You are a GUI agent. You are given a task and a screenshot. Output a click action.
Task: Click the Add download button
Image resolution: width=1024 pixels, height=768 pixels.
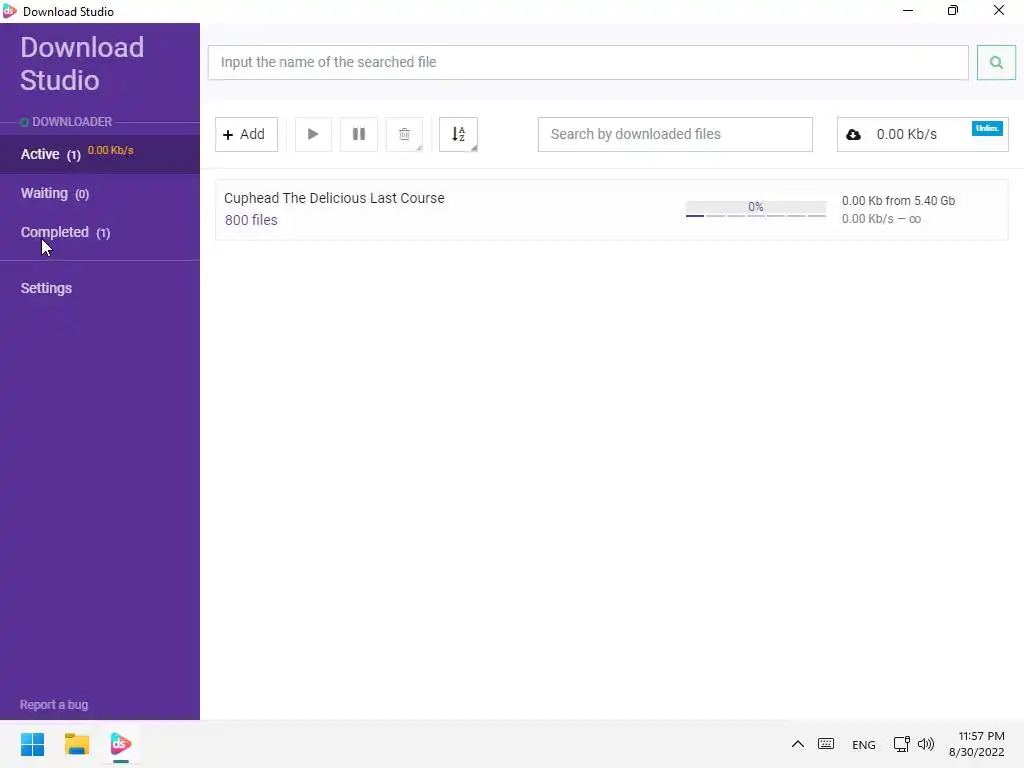pyautogui.click(x=246, y=135)
